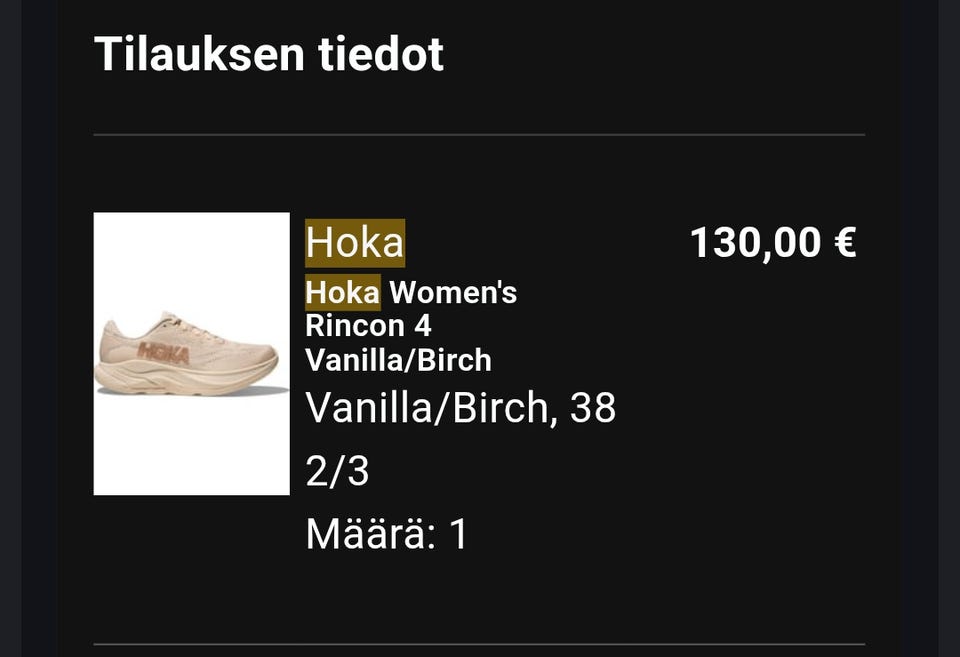Open the Hoka shoe product thumbnail
This screenshot has width=960, height=657.
192,353
